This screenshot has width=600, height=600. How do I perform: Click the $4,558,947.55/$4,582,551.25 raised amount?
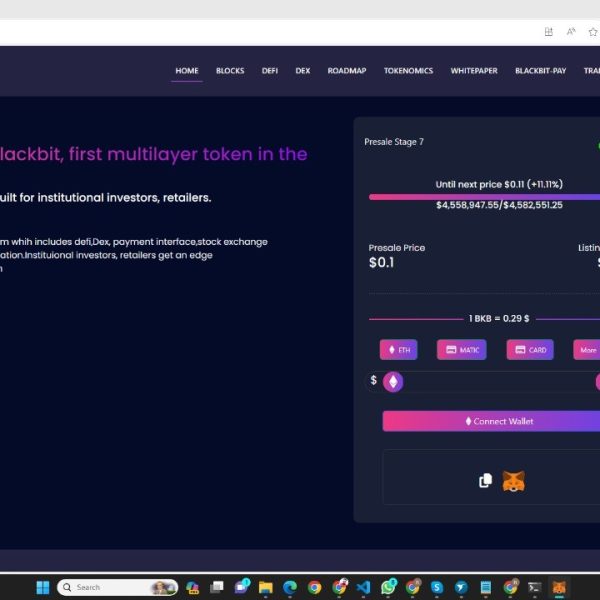(499, 205)
